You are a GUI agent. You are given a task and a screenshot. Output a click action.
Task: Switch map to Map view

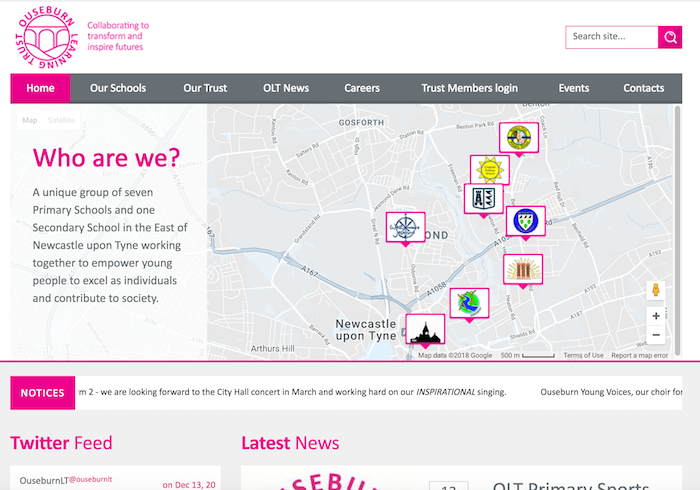point(30,120)
